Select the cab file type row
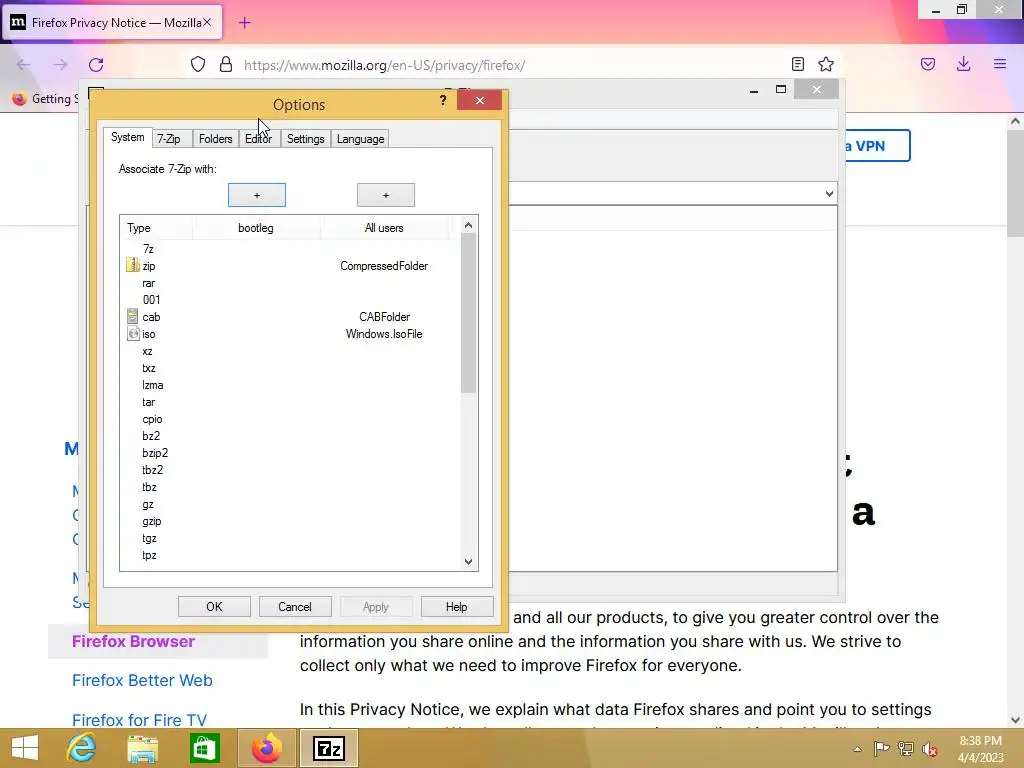 point(291,317)
